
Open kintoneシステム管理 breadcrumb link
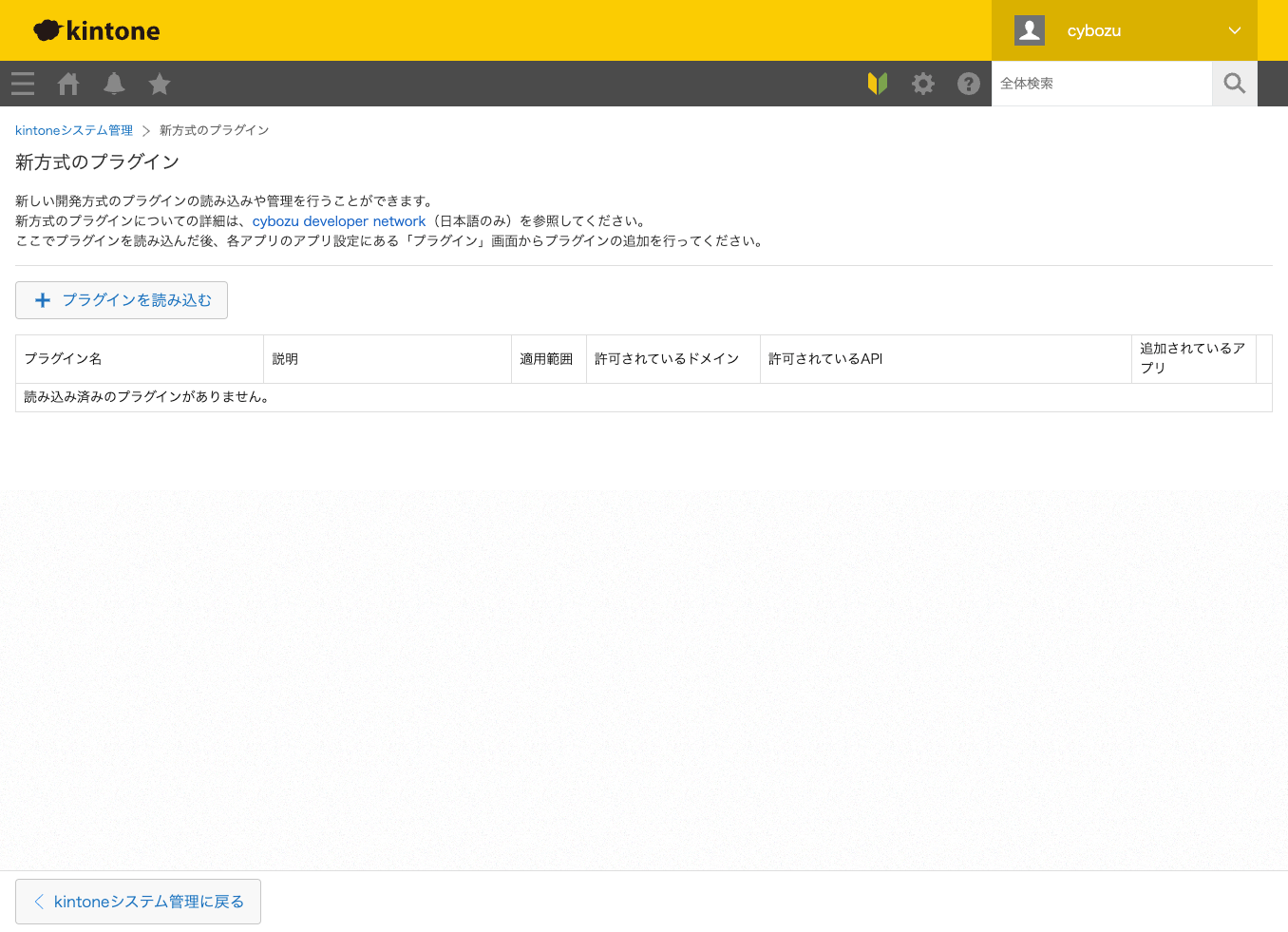pos(74,130)
